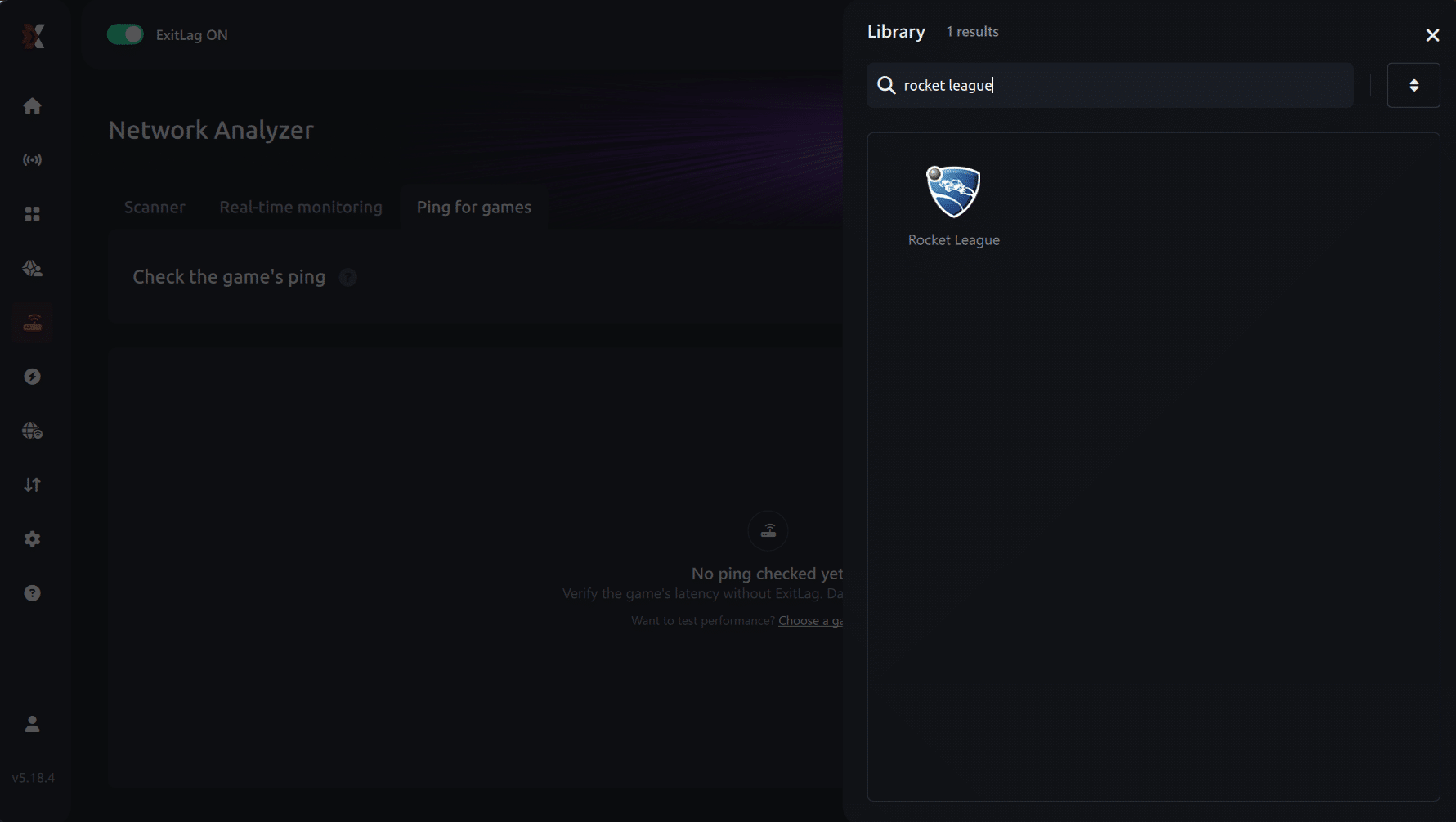Switch to the Scanner tab

pyautogui.click(x=155, y=208)
